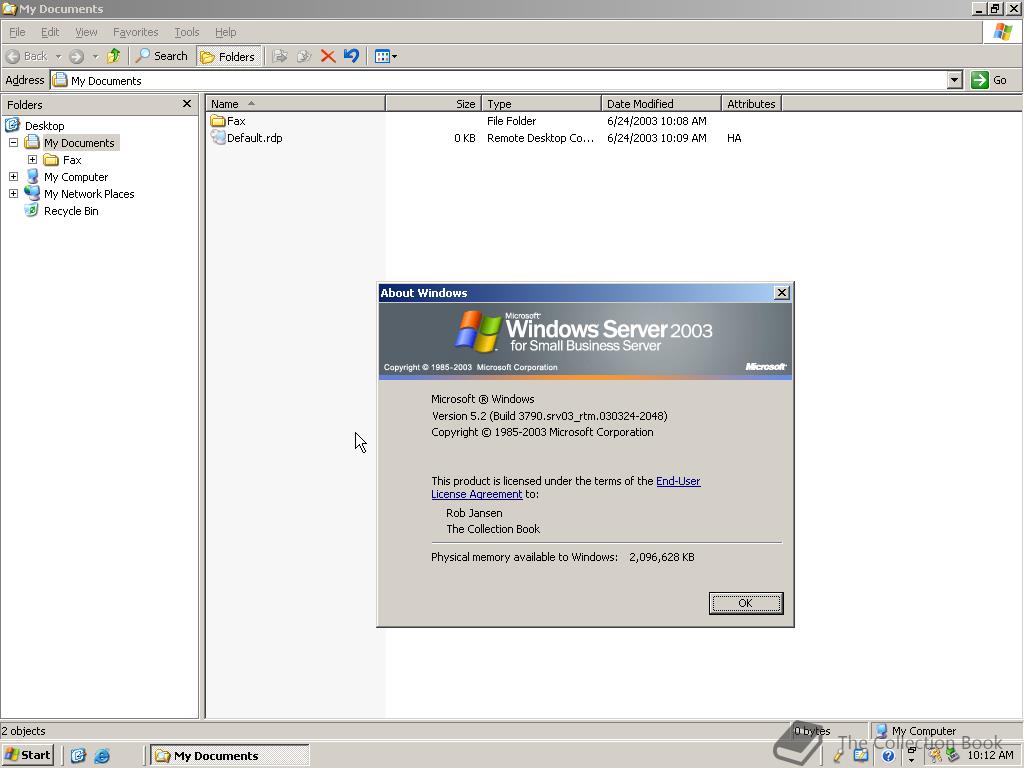
Task: Collapse the My Documents tree node
Action: [x=13, y=142]
